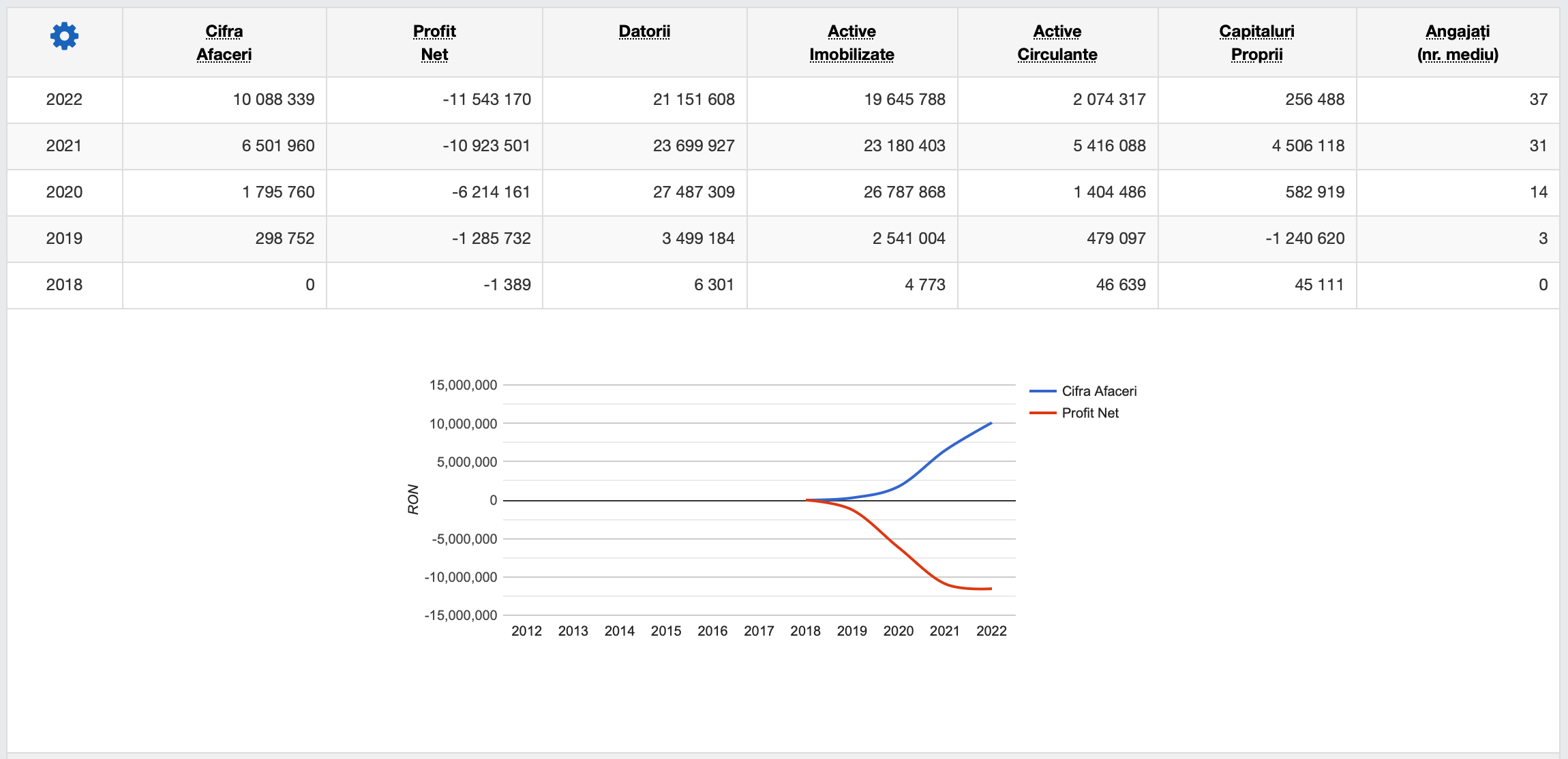The width and height of the screenshot is (1568, 759).
Task: Click the Profit Net column header
Action: (434, 42)
